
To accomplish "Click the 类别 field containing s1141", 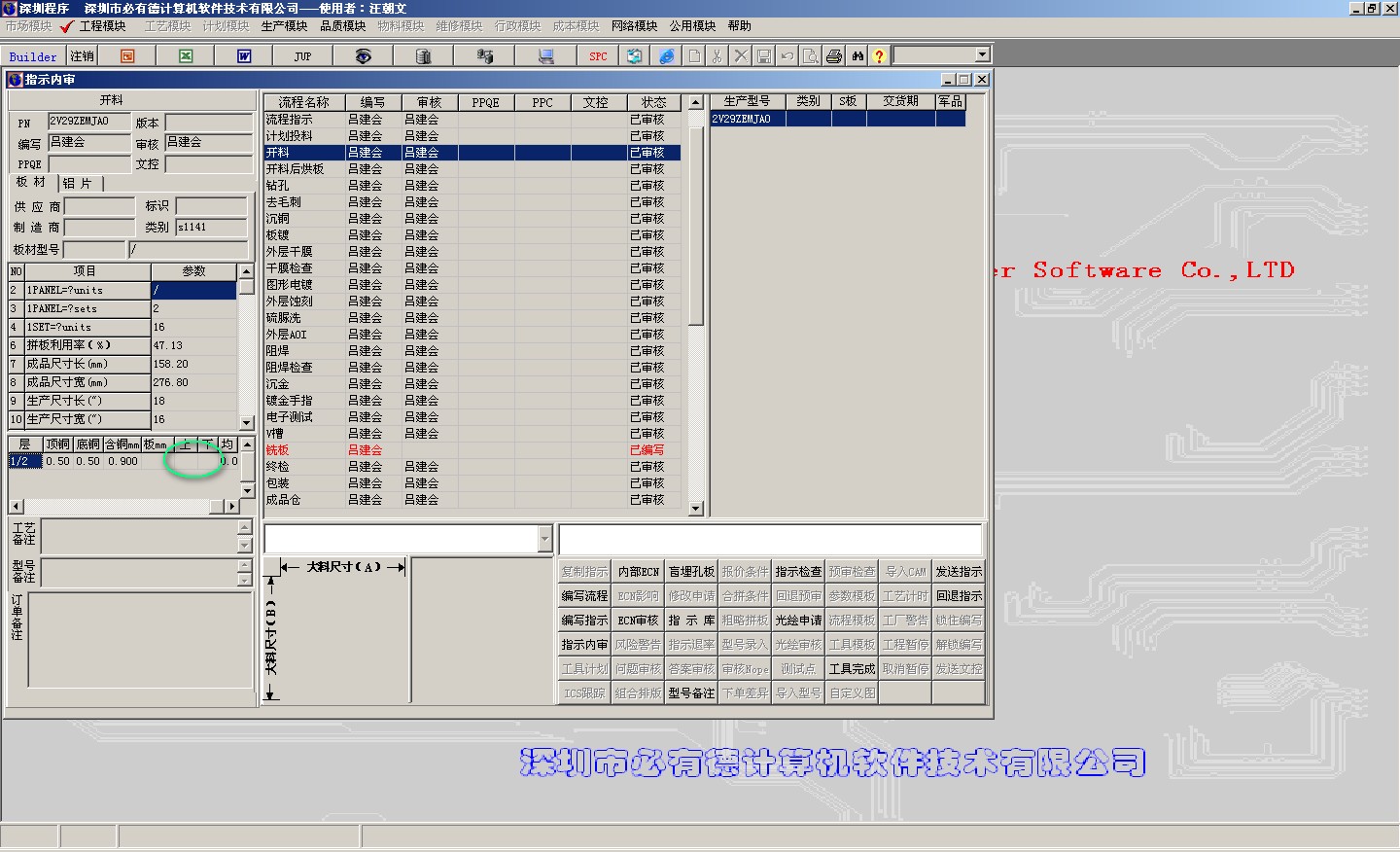I will [213, 227].
